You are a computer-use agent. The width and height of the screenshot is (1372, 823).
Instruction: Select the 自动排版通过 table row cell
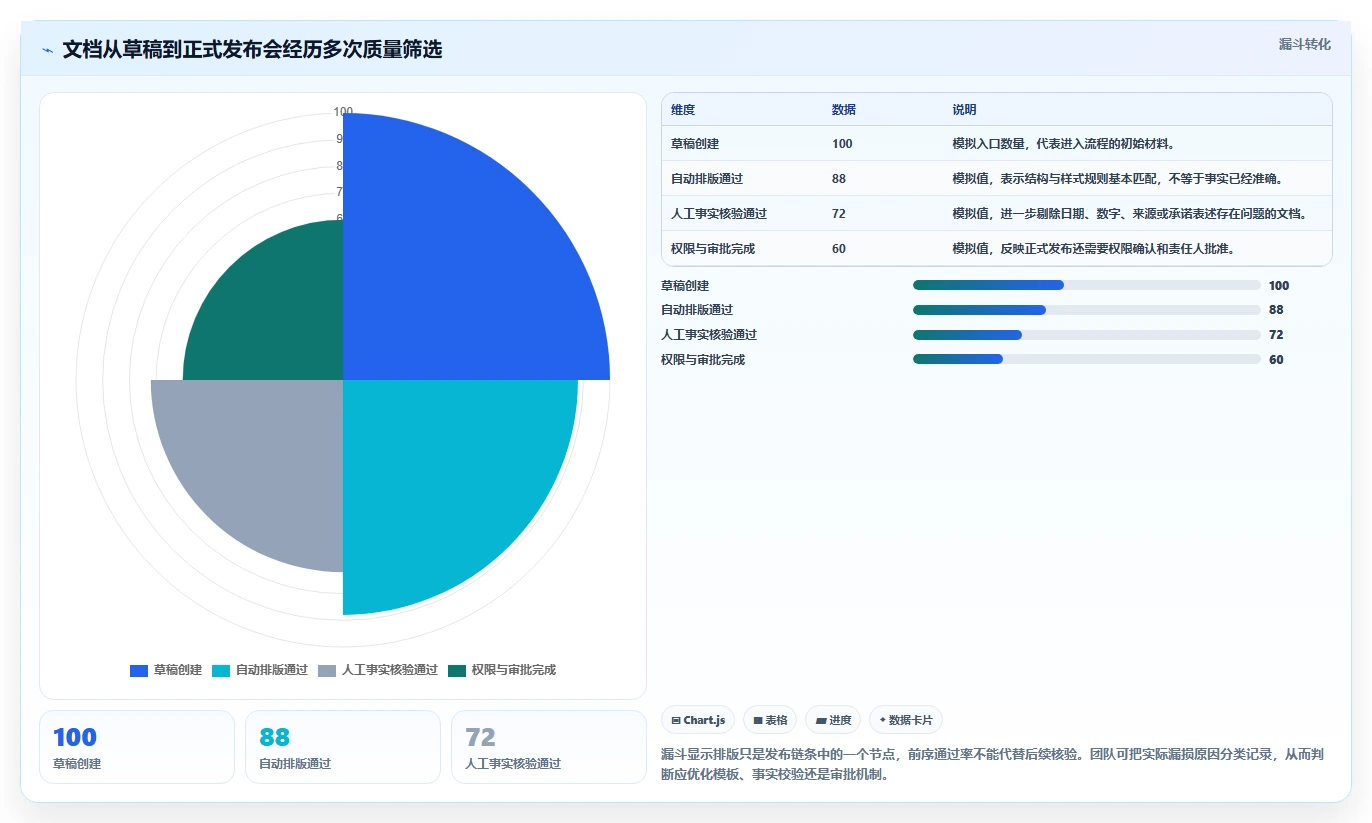point(707,179)
